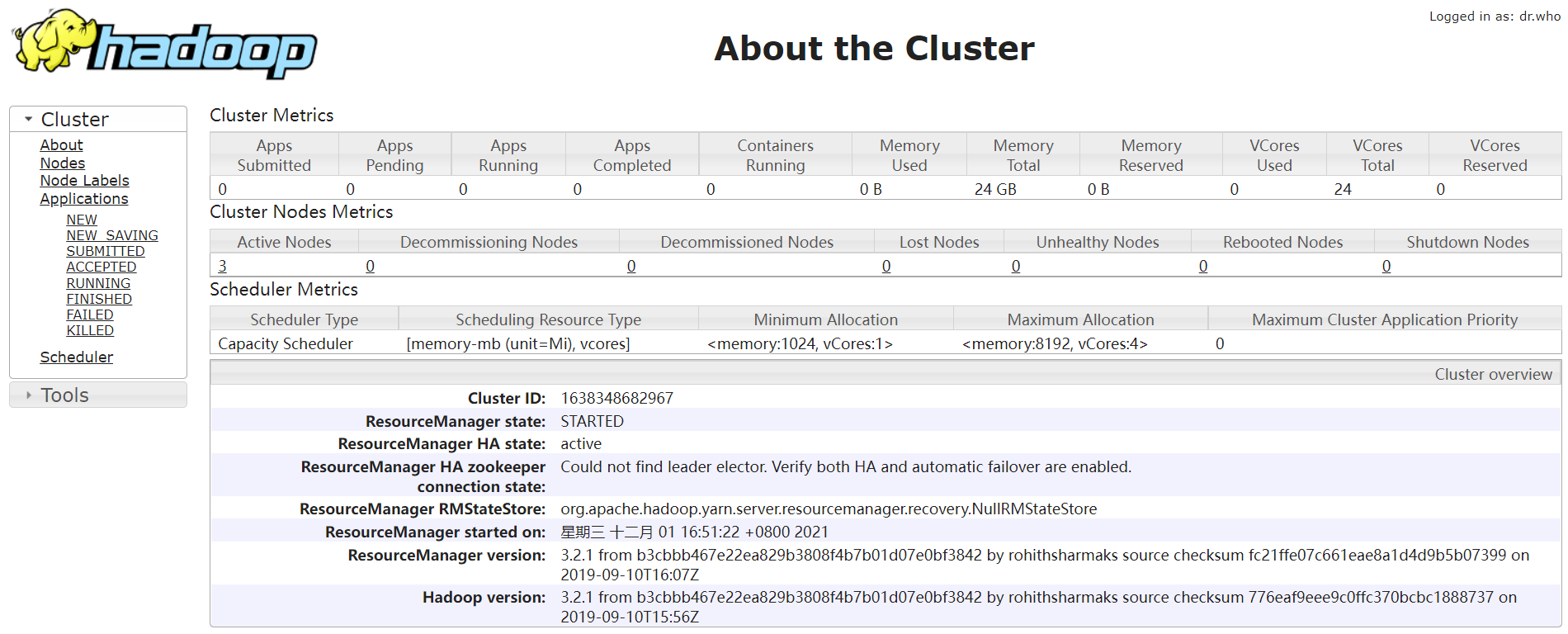Viewport: 1568px width, 634px height.
Task: Open the About link in sidebar
Action: pyautogui.click(x=61, y=144)
